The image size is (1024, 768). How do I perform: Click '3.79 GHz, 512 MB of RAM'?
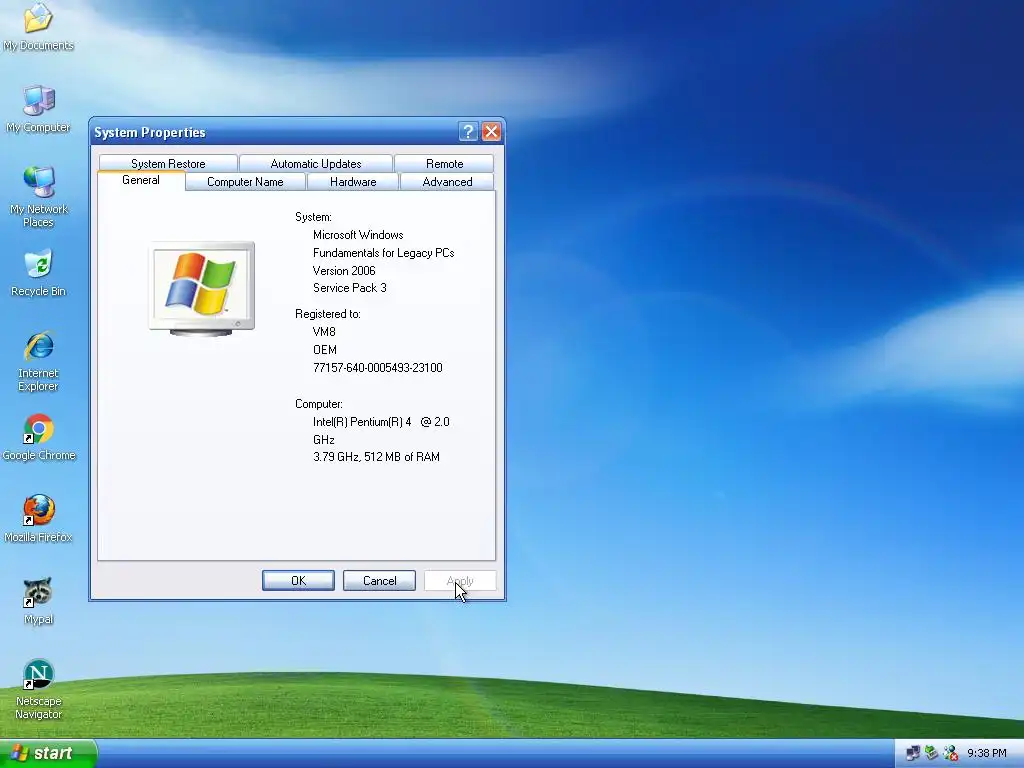376,456
